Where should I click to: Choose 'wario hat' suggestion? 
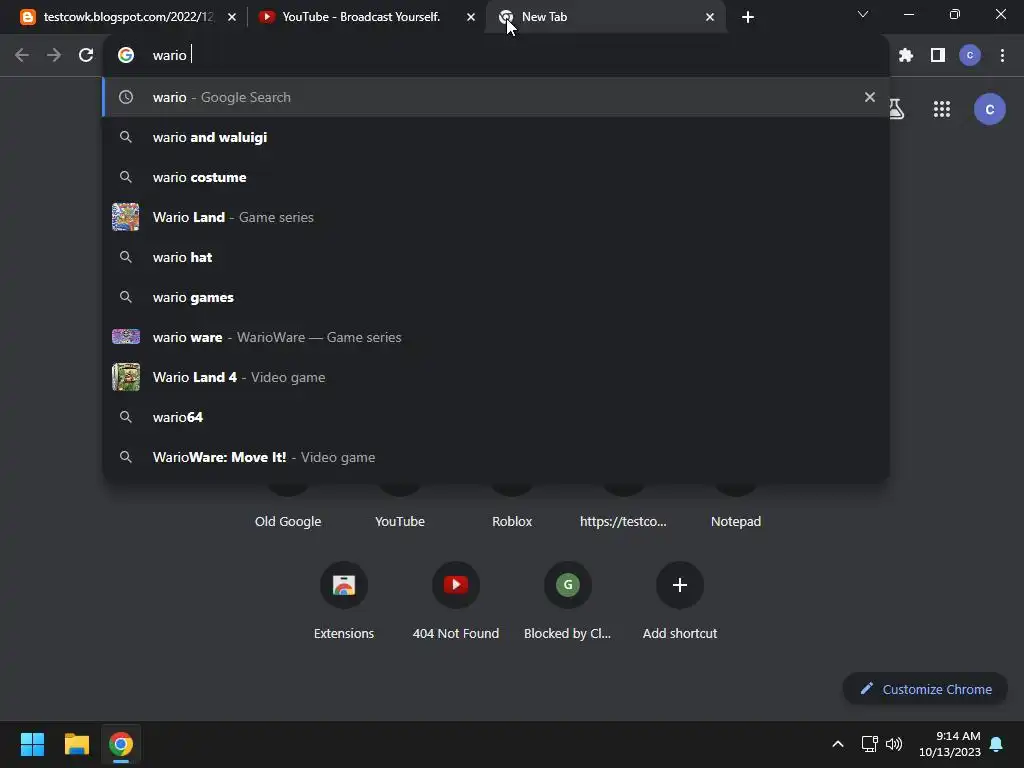pyautogui.click(x=496, y=257)
